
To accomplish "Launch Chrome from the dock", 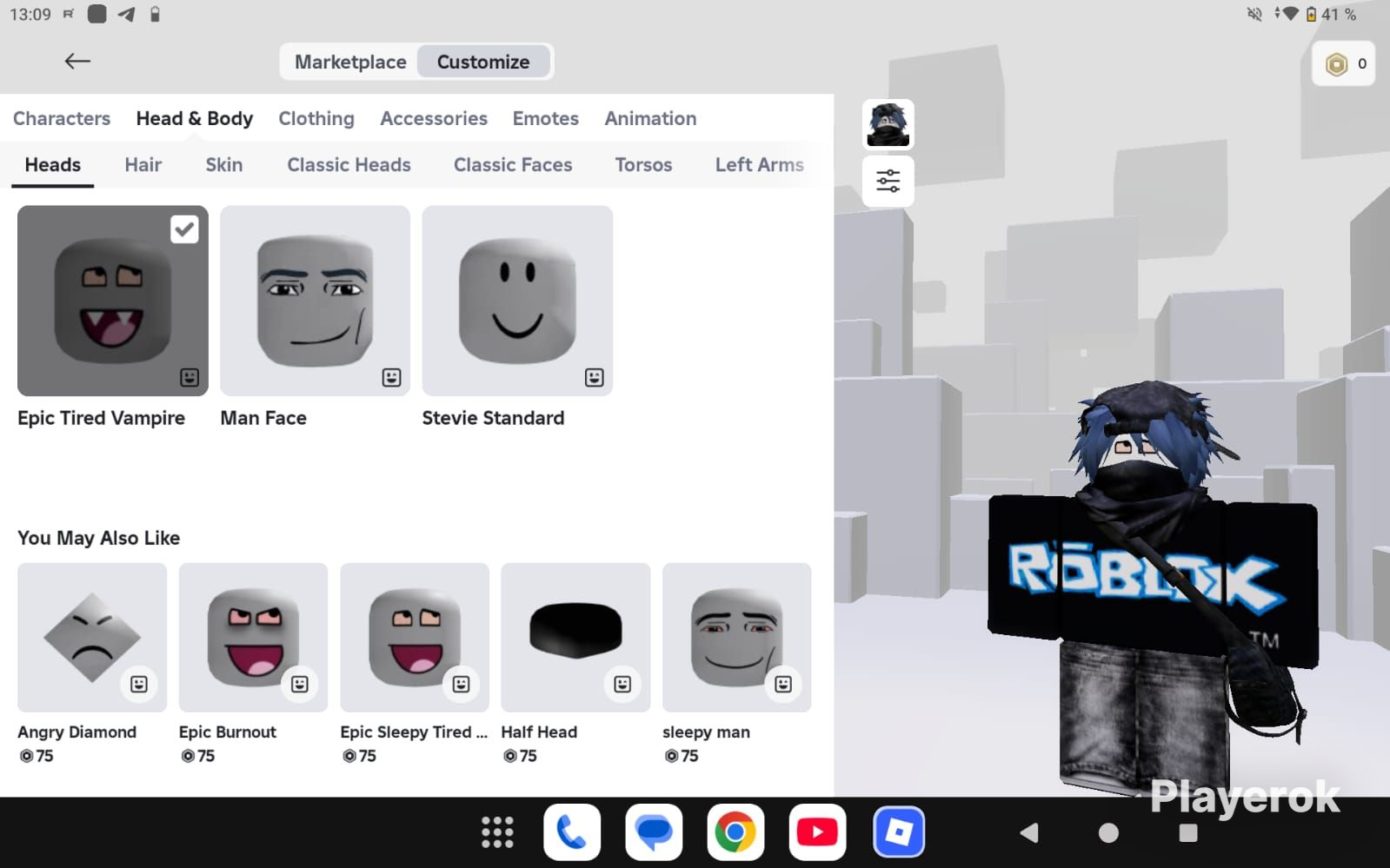I will [735, 832].
